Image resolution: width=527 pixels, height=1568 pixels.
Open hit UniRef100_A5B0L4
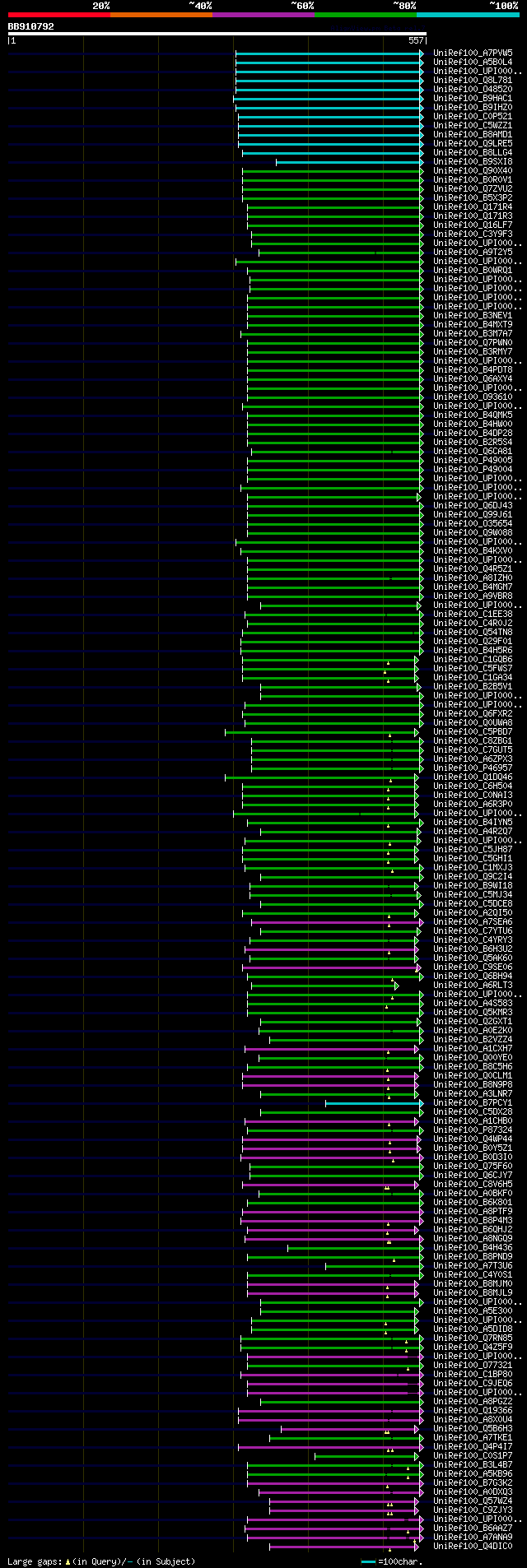(473, 62)
